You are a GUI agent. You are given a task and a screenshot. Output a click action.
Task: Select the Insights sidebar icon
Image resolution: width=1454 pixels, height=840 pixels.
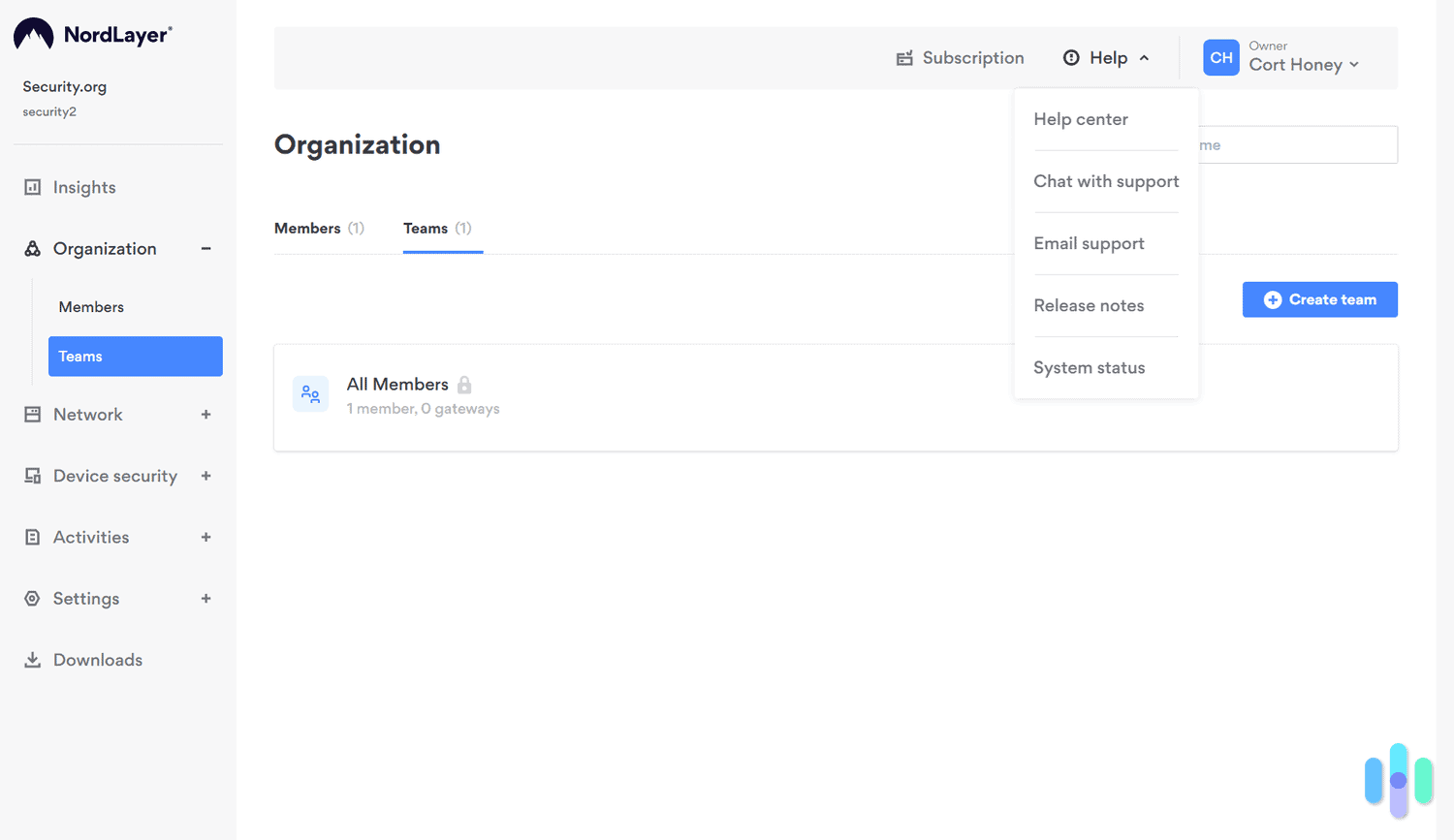coord(33,187)
